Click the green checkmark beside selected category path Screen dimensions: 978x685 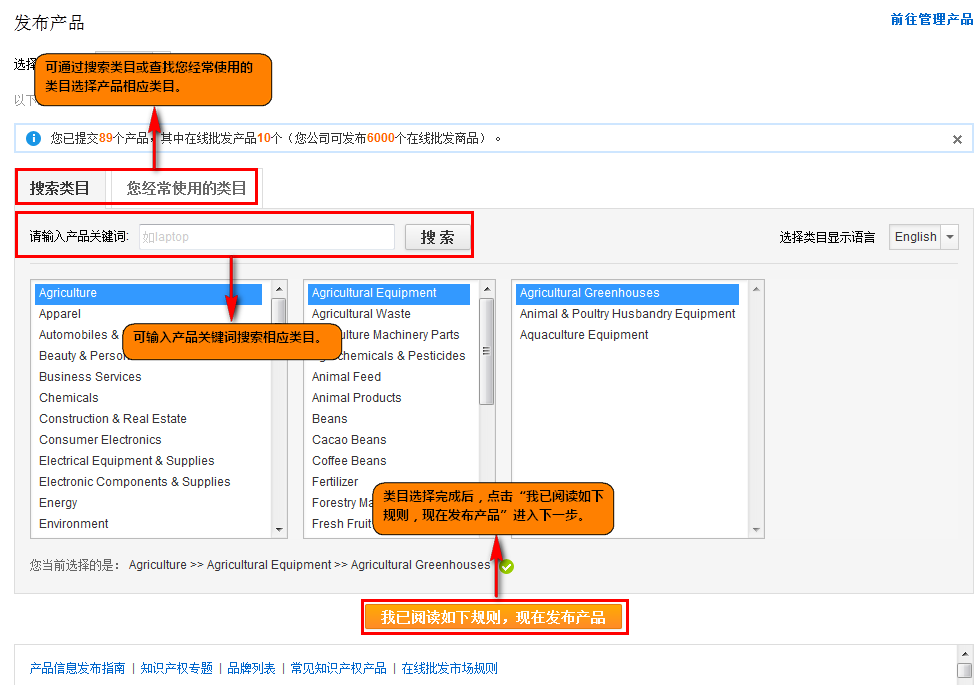coord(507,566)
